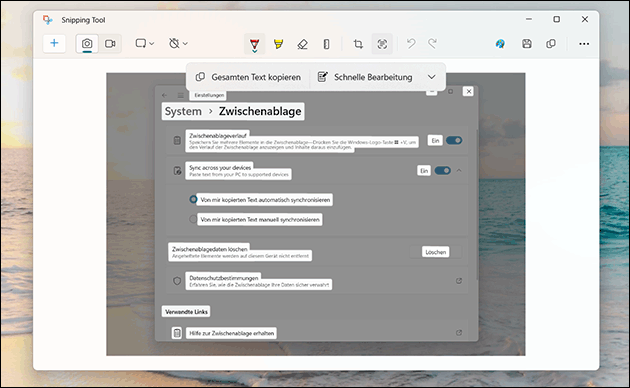This screenshot has width=630, height=388.
Task: Click the Einstellungen title label
Action: click(209, 95)
